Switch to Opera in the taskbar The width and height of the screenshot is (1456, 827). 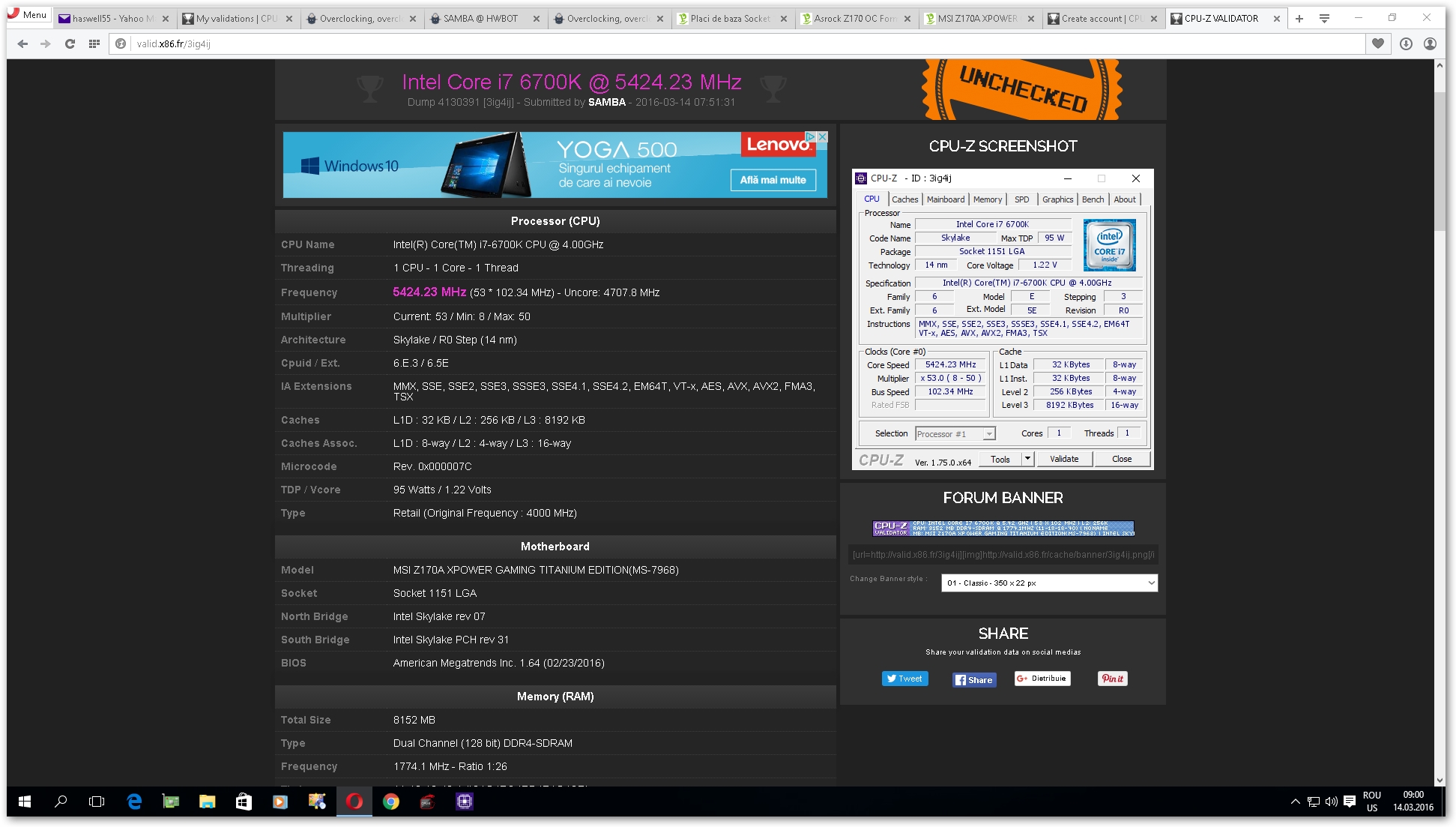(x=354, y=802)
